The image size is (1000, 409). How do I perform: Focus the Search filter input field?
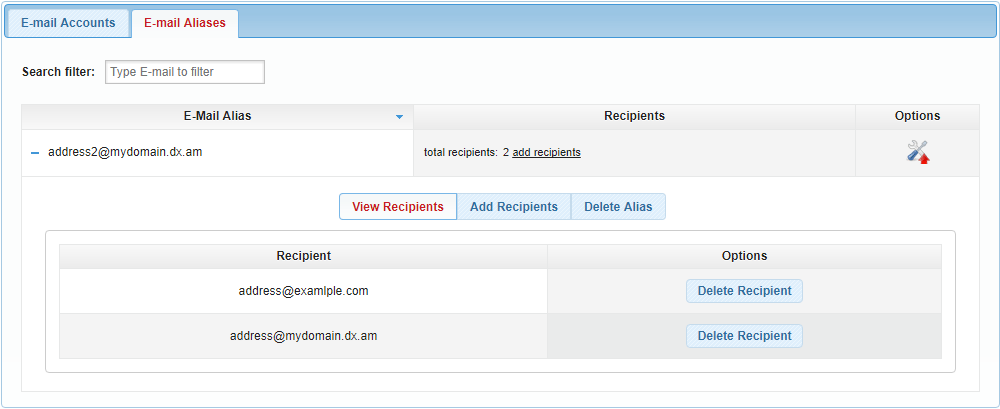[185, 72]
